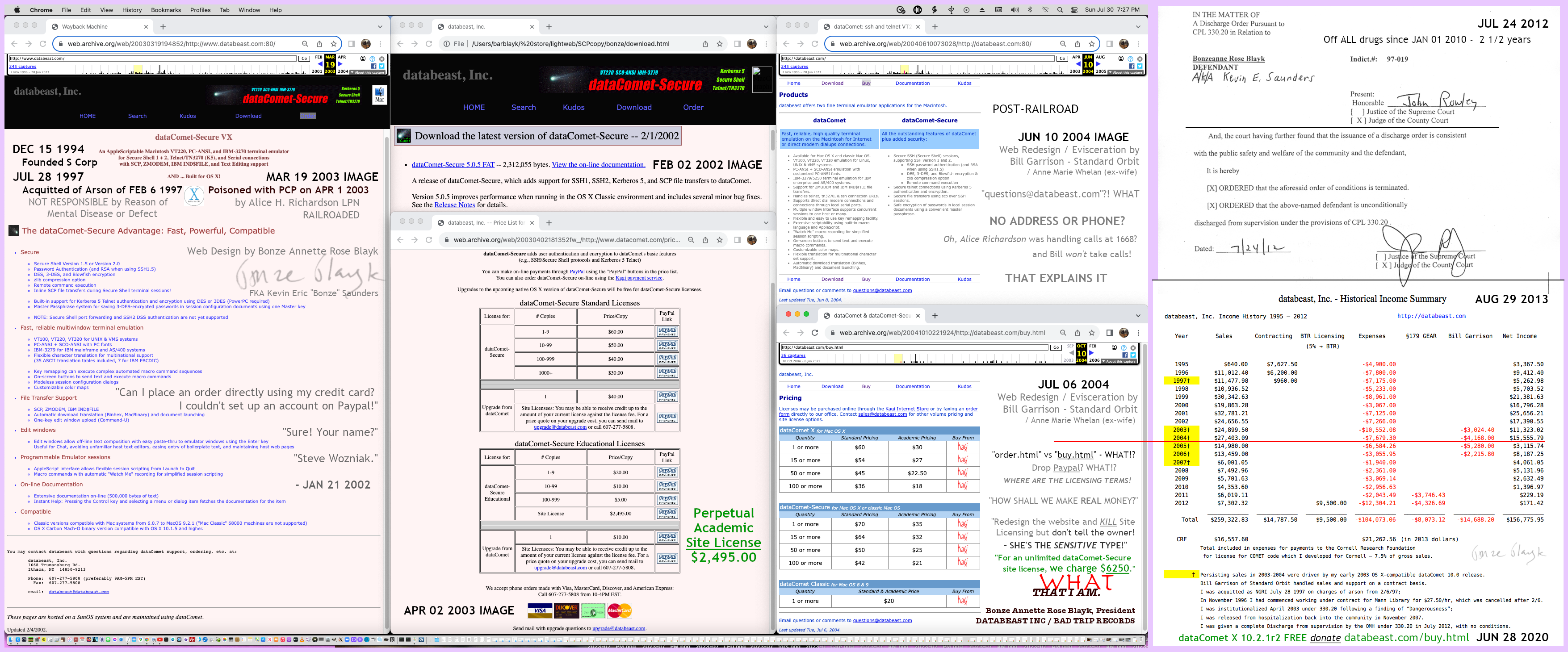Expand About this capture in dataComet ssh window
This screenshot has width=1568, height=652.
coord(1125,72)
